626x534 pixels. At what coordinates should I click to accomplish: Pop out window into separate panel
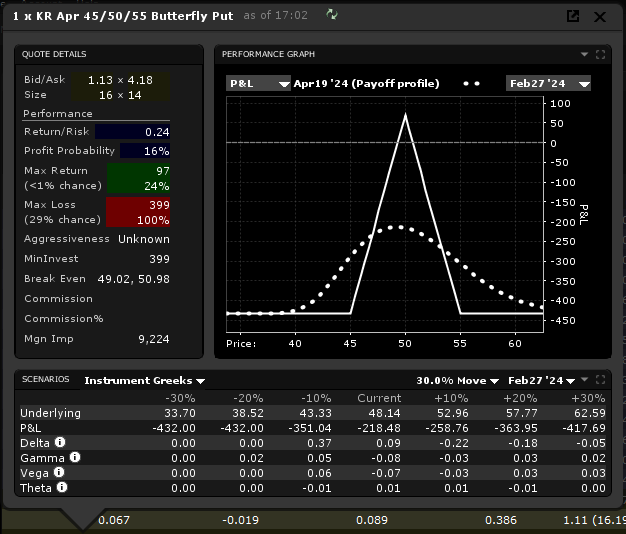point(573,16)
